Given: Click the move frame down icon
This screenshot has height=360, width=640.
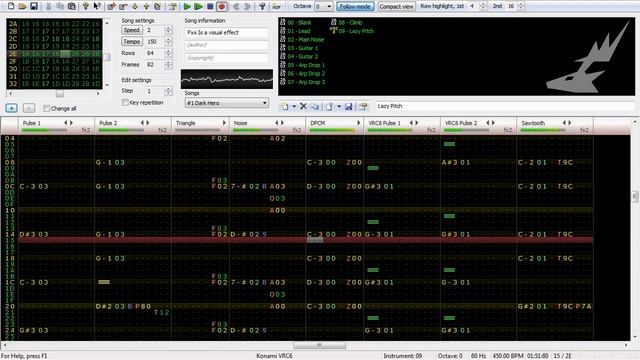Looking at the screenshot, I should click(134, 6).
